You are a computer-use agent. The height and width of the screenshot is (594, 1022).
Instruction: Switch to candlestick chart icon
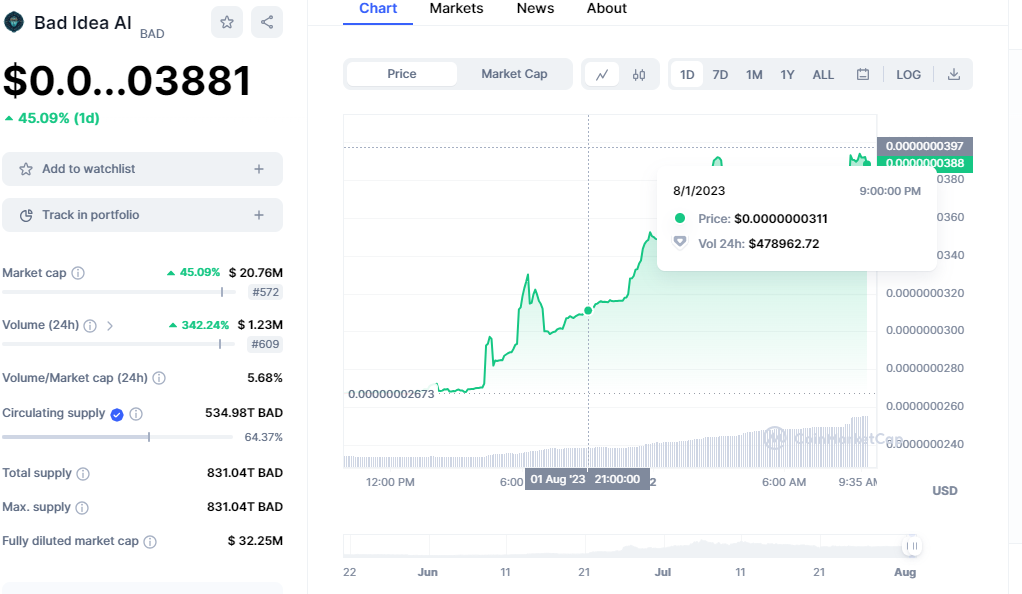(x=639, y=74)
